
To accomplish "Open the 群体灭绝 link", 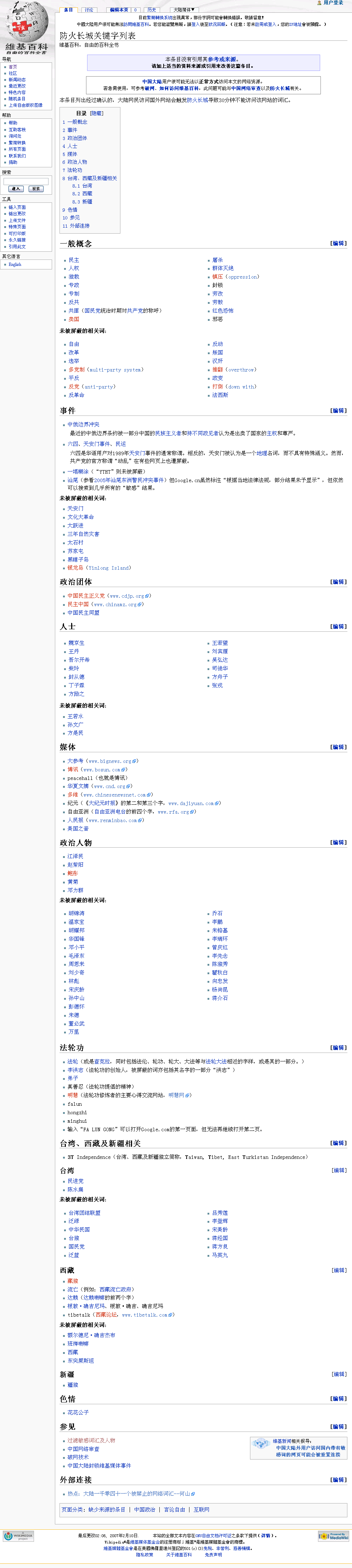I will [222, 268].
